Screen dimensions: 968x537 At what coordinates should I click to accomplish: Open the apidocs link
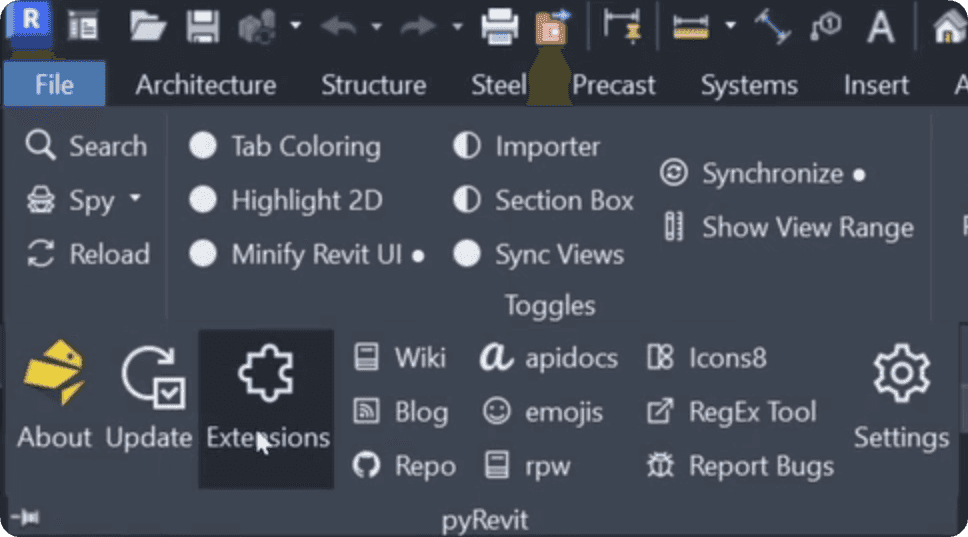[548, 357]
